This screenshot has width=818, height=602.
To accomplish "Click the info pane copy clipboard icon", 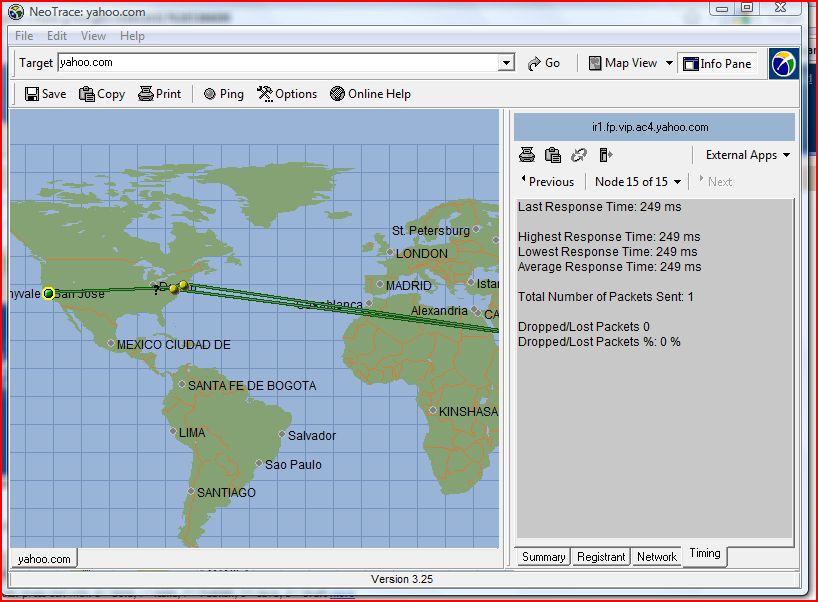I will [x=552, y=155].
